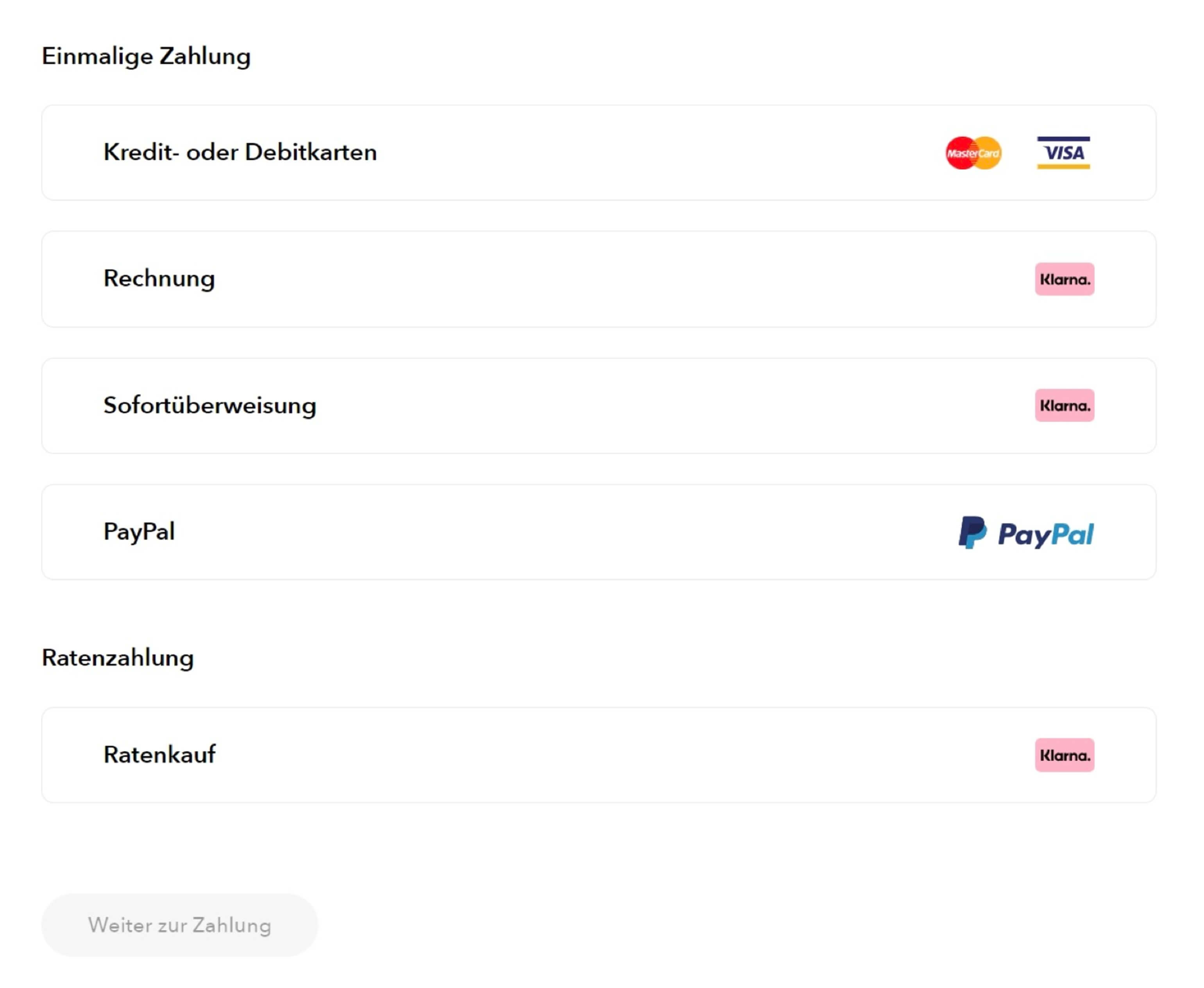This screenshot has width=1204, height=988.
Task: Click the Ratenzahlung section heading
Action: tap(118, 657)
